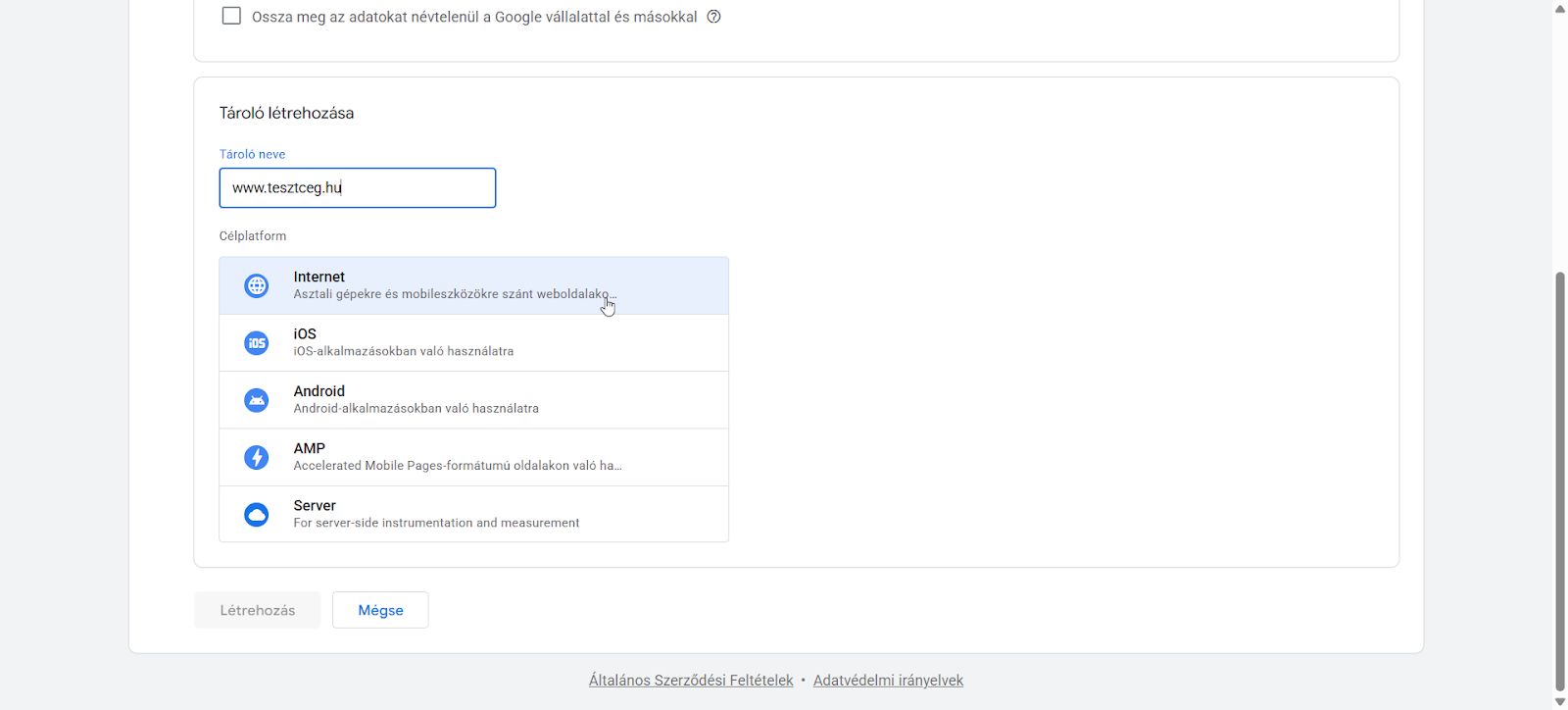The image size is (1568, 710).
Task: Click the Internet globe icon
Action: (x=257, y=285)
